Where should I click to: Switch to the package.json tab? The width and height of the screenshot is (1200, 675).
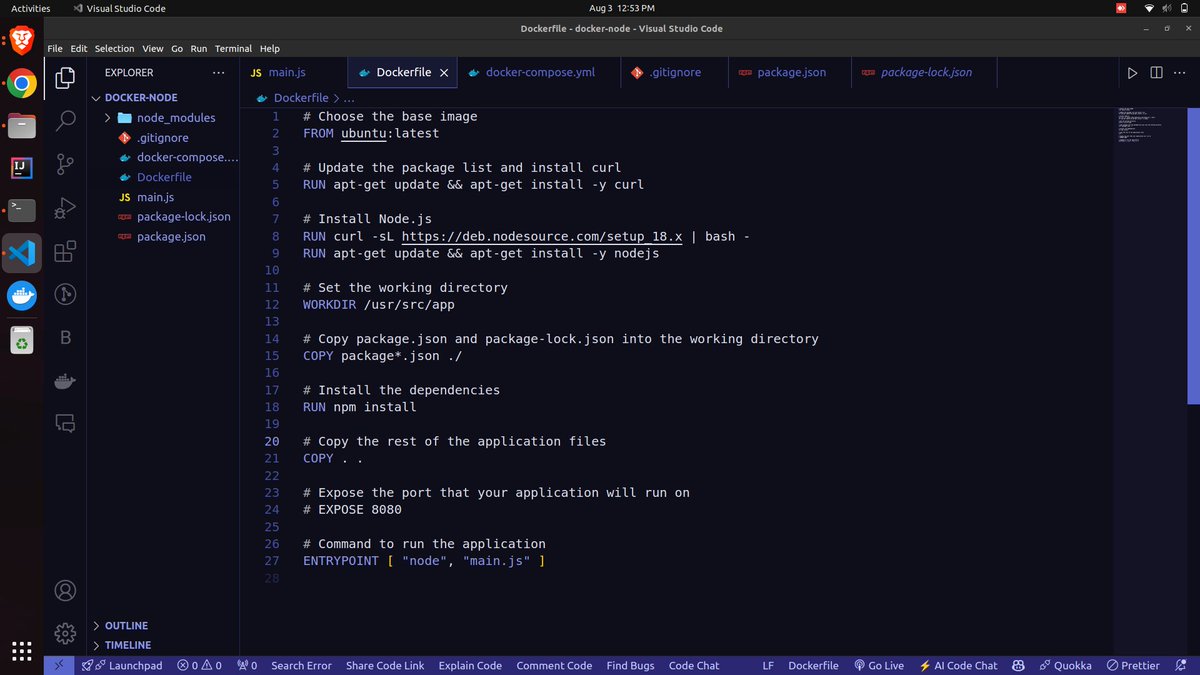tap(790, 73)
